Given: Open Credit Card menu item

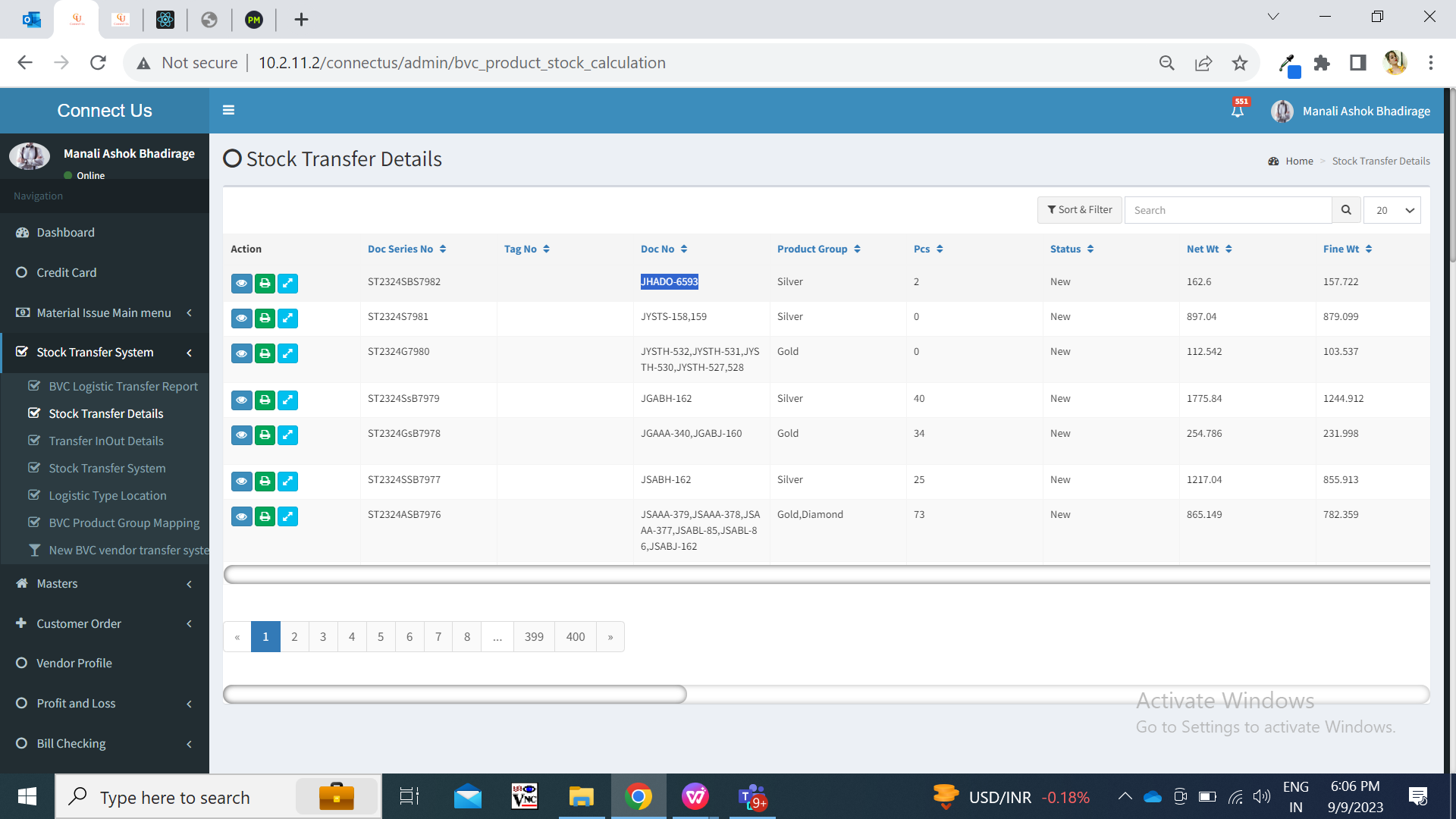Looking at the screenshot, I should (x=105, y=272).
